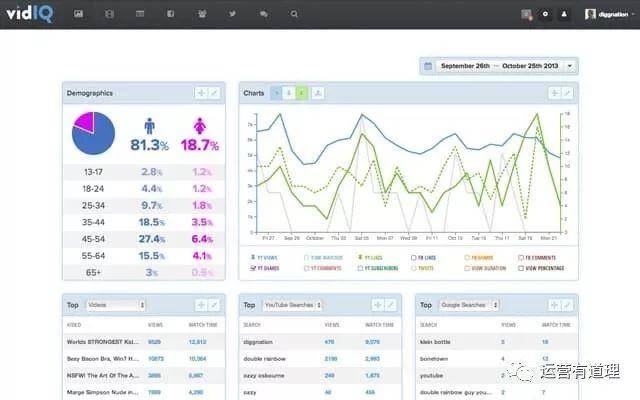Click the 25-34 age group row
The height and width of the screenshot is (400, 640).
point(143,205)
